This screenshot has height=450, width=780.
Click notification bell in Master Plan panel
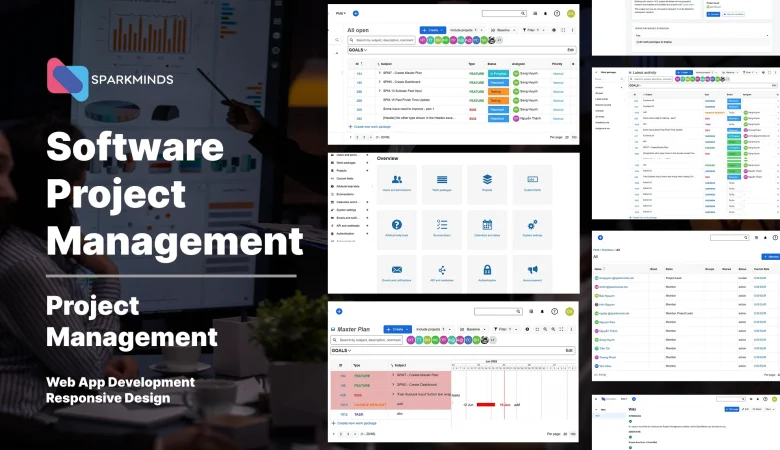(x=543, y=311)
